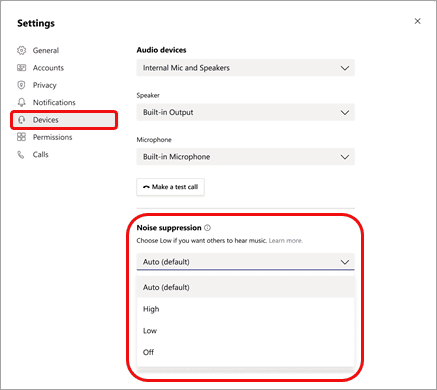The image size is (437, 390).
Task: Click the Devices headset icon
Action: 21,120
